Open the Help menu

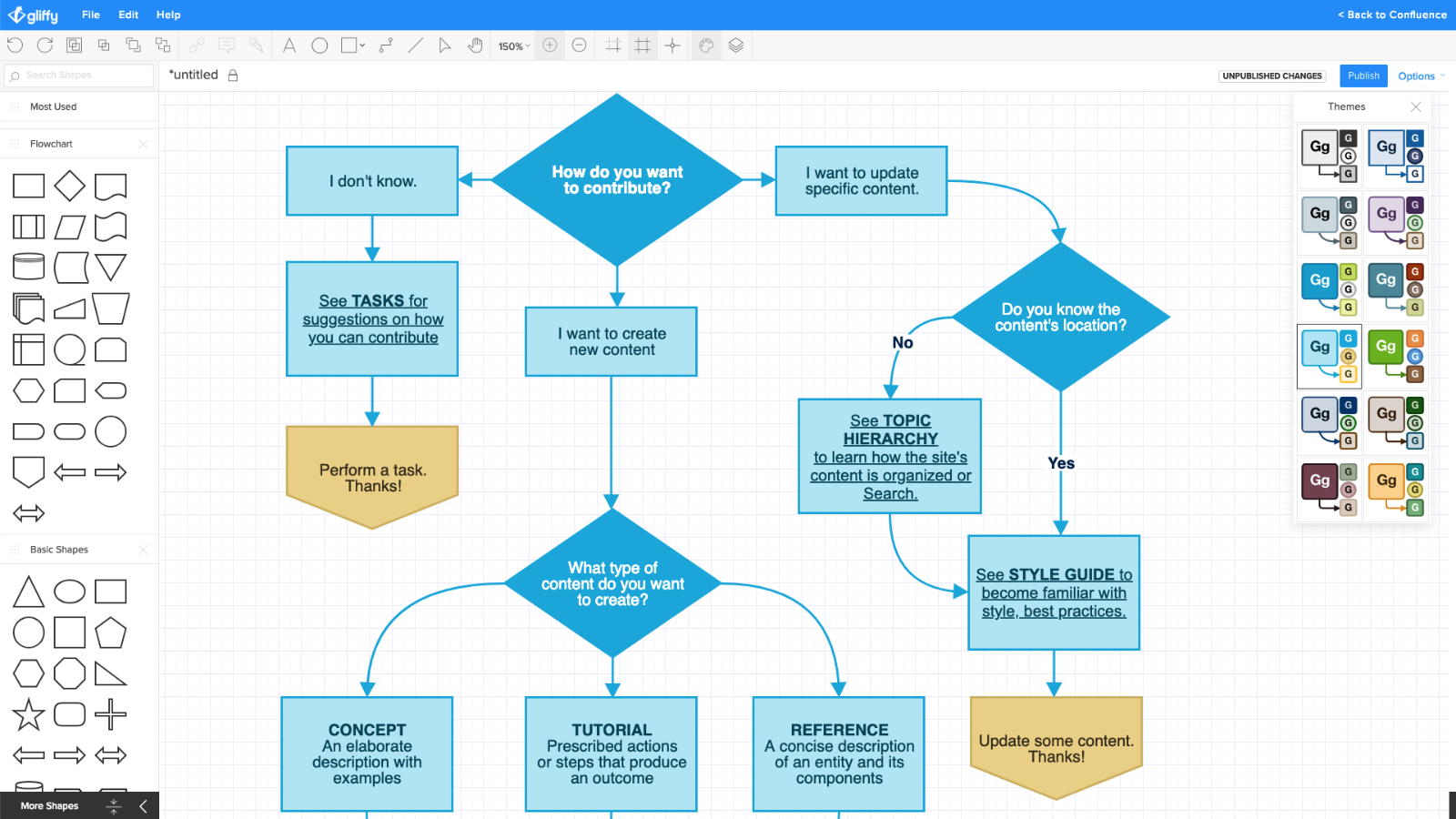(x=168, y=15)
